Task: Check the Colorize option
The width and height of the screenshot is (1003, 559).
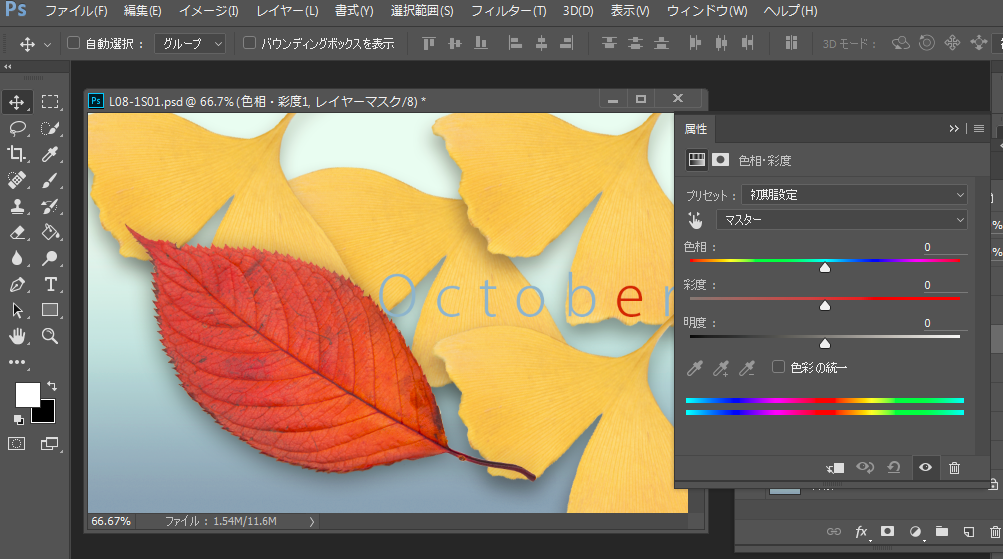Action: (x=778, y=366)
